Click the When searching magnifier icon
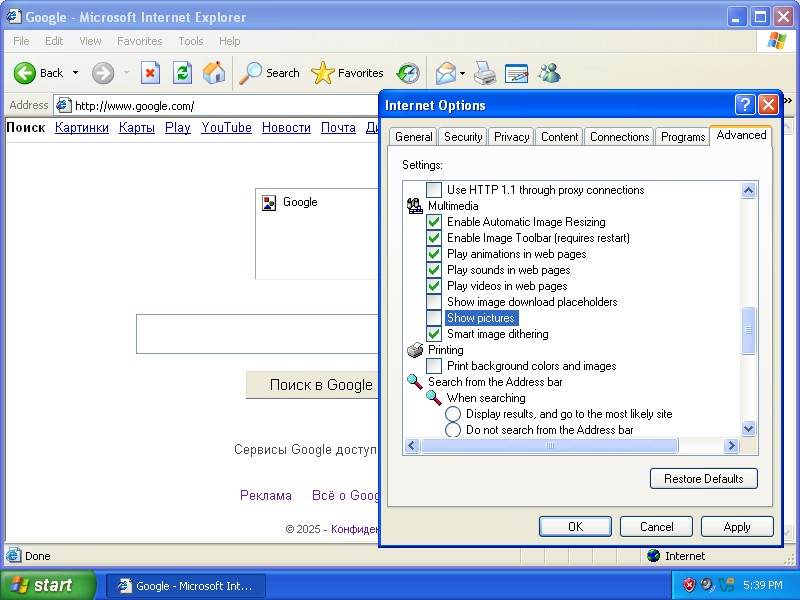This screenshot has width=800, height=600. click(x=434, y=397)
